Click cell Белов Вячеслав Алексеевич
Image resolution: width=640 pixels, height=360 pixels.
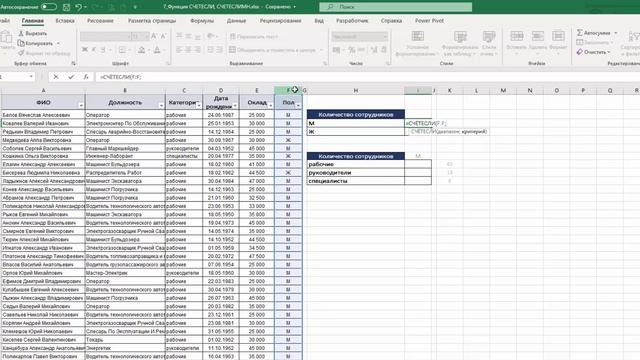(x=43, y=115)
